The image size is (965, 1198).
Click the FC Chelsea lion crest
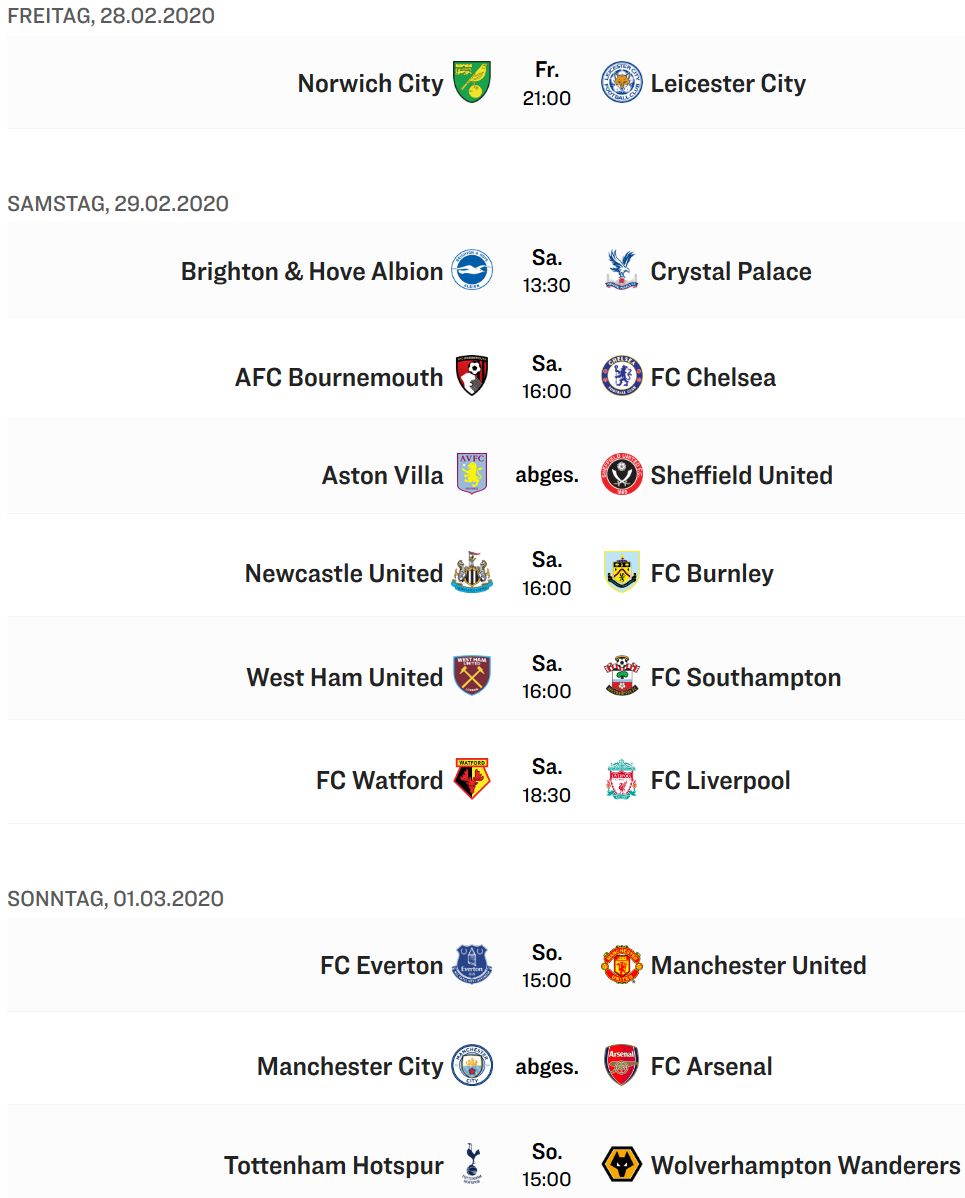click(x=621, y=376)
